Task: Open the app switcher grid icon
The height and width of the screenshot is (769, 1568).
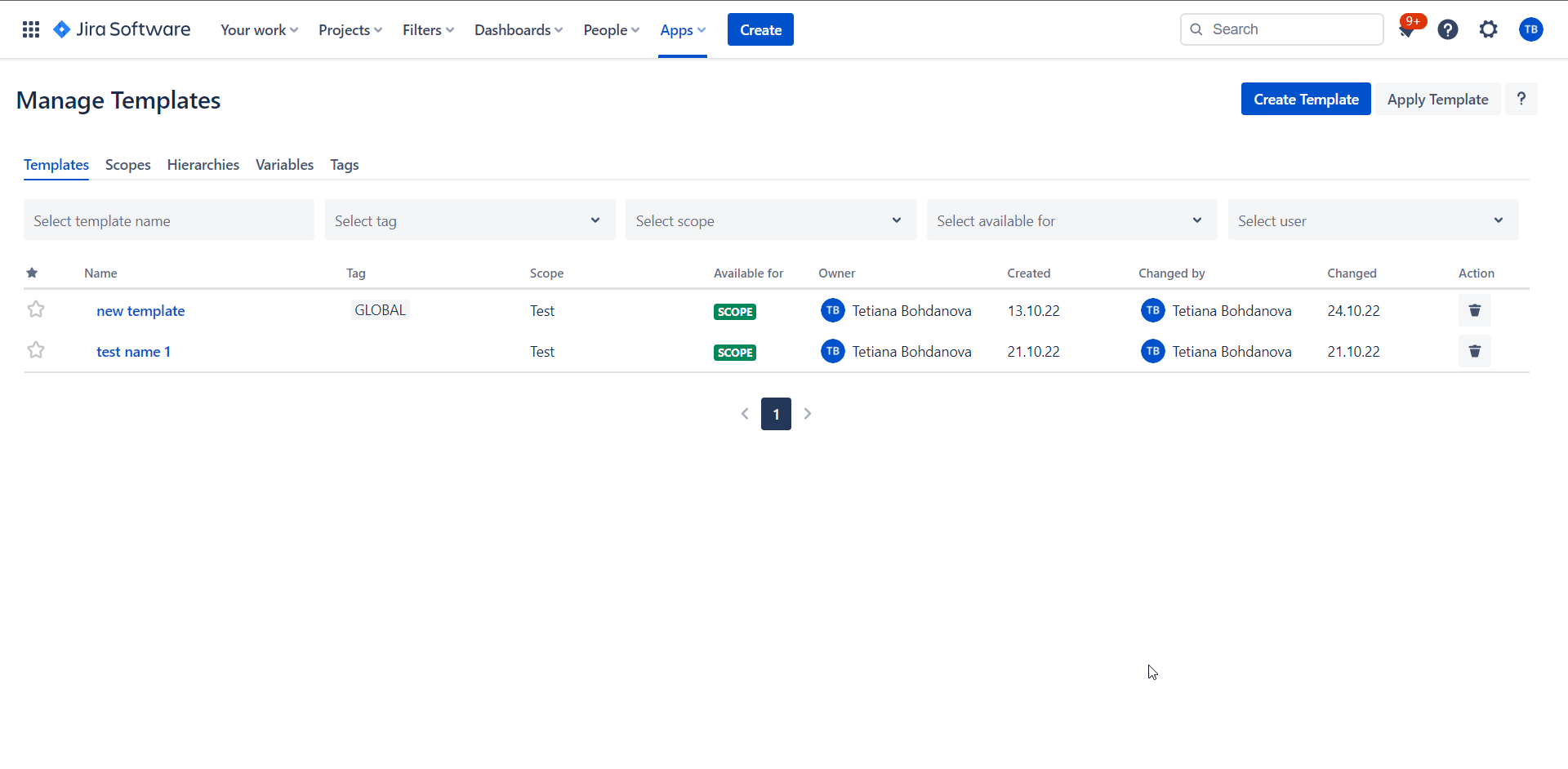Action: pos(31,30)
